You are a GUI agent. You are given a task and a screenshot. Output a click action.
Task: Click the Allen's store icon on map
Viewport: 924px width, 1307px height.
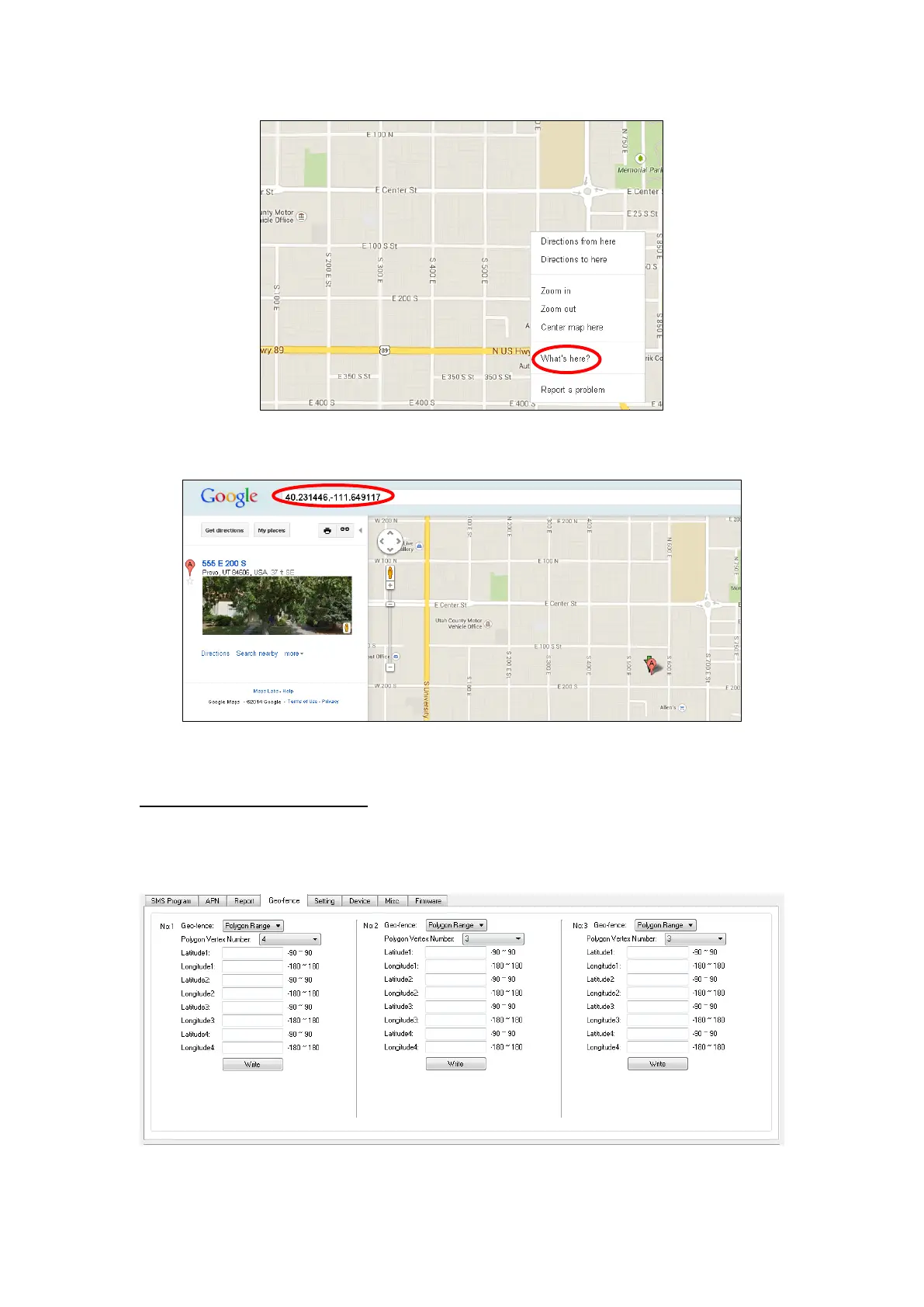(x=682, y=707)
